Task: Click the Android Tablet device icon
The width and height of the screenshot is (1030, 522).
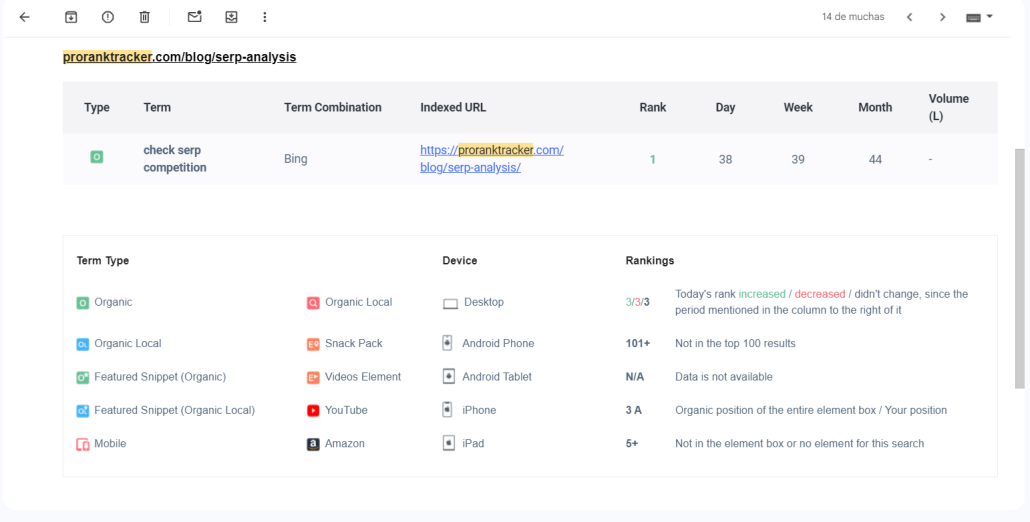Action: tap(449, 377)
